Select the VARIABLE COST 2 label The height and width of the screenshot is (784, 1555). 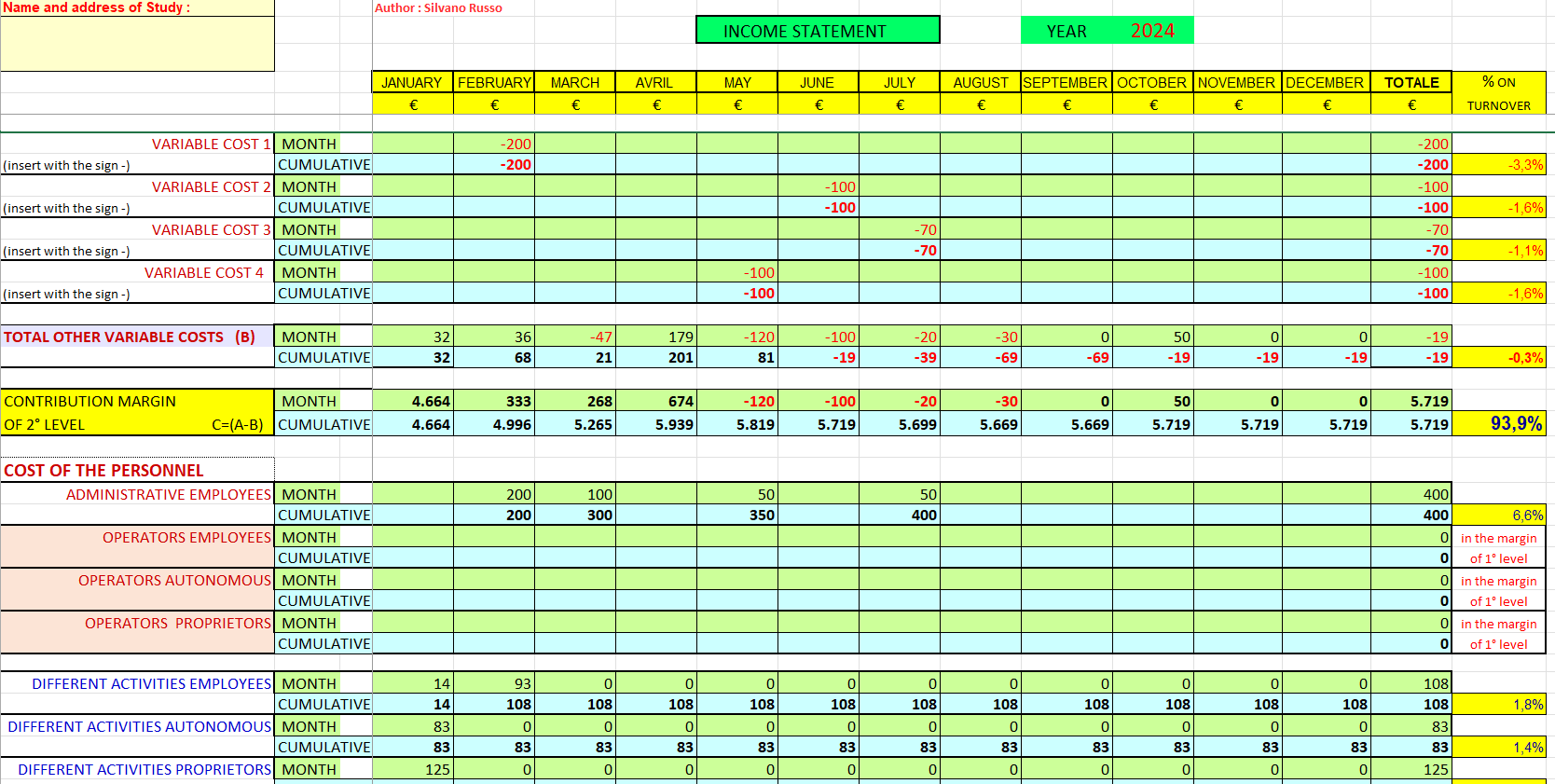pos(212,186)
